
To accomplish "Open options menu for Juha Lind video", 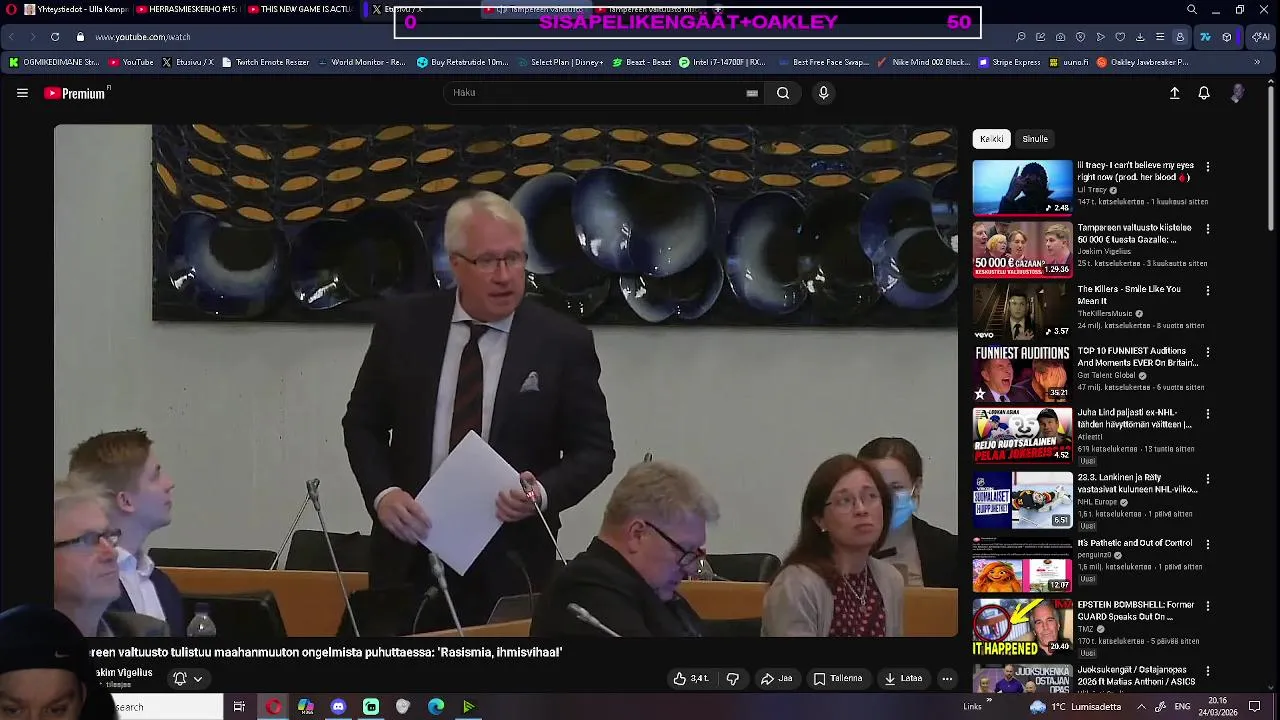I will (x=1207, y=414).
